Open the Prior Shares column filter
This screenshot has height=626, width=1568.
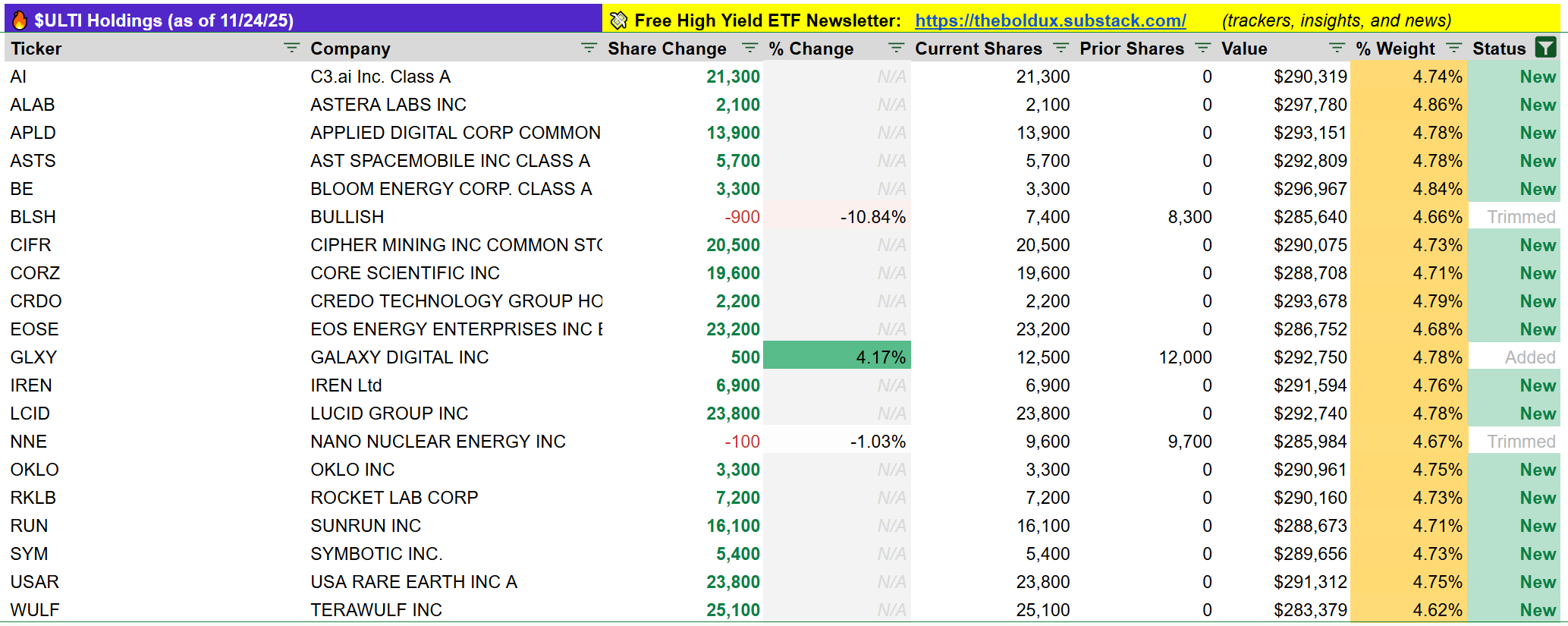[x=1202, y=49]
